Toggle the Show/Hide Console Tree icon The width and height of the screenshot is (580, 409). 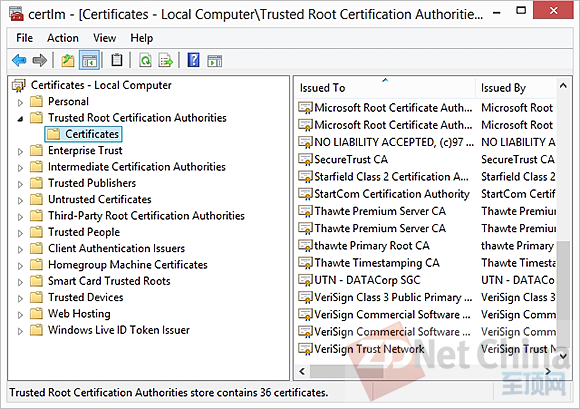coord(90,60)
